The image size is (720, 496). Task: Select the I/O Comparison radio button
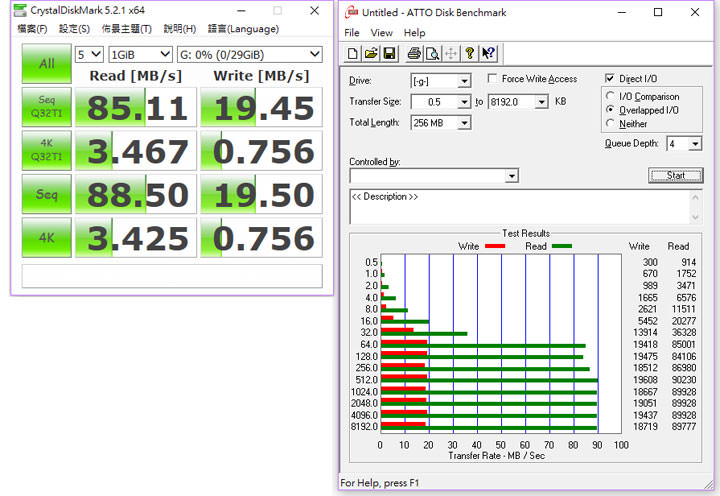[x=610, y=97]
